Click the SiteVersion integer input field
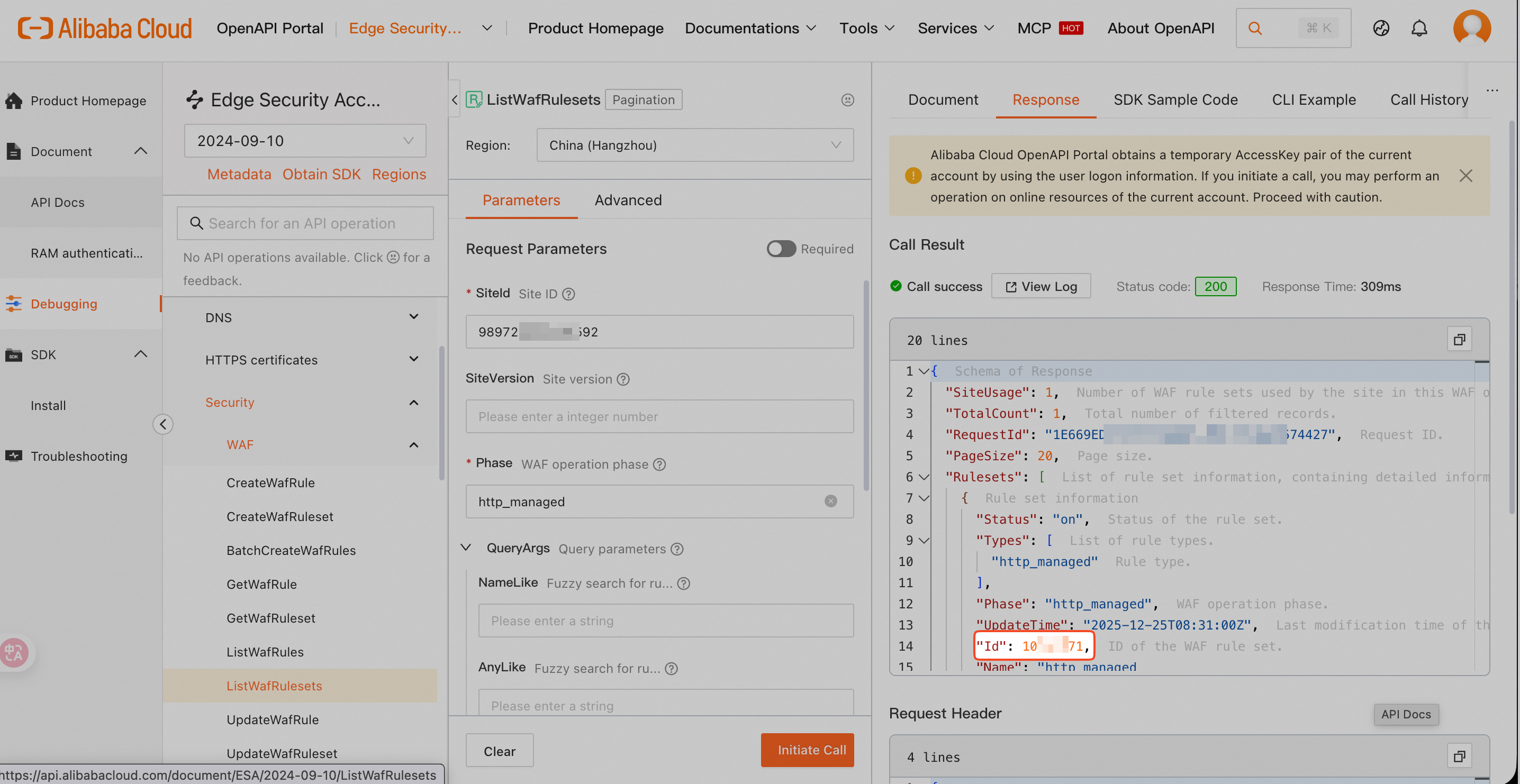1520x784 pixels. tap(659, 416)
